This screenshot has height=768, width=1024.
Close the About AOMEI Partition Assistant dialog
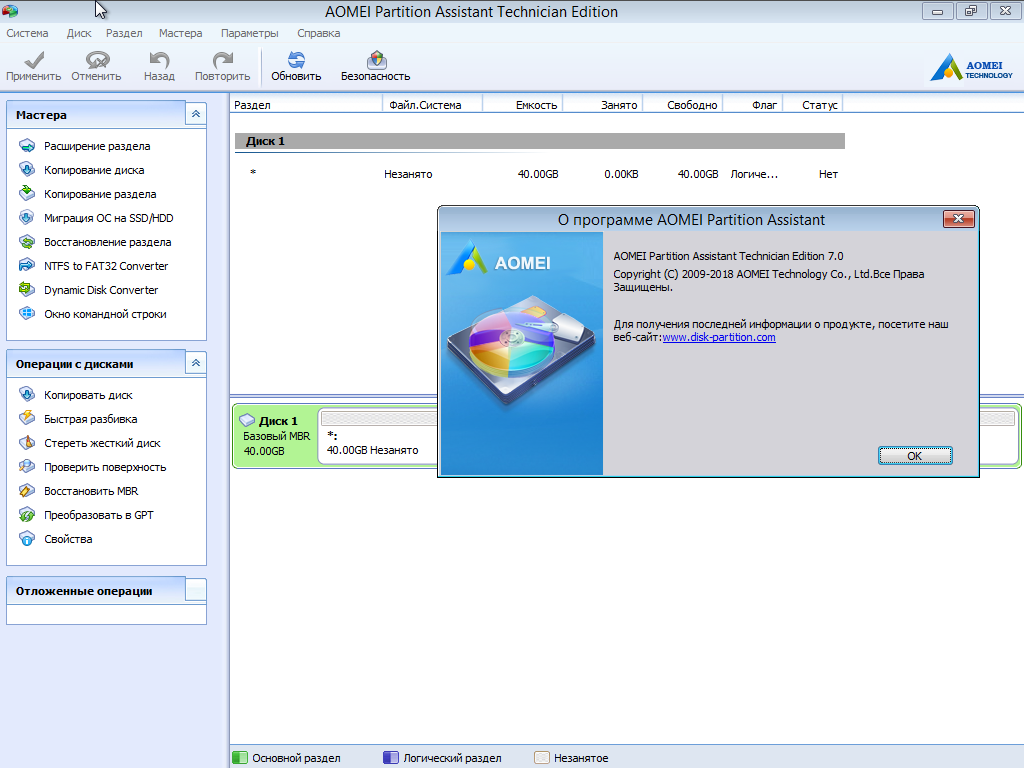[x=959, y=219]
